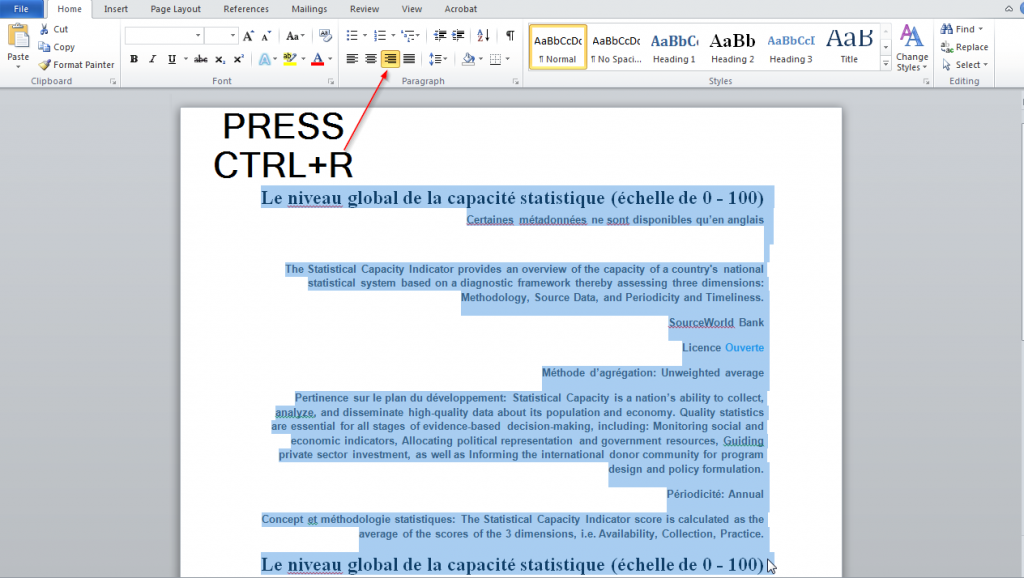Toggle italic formatting
Viewport: 1024px width, 578px height.
[x=153, y=59]
